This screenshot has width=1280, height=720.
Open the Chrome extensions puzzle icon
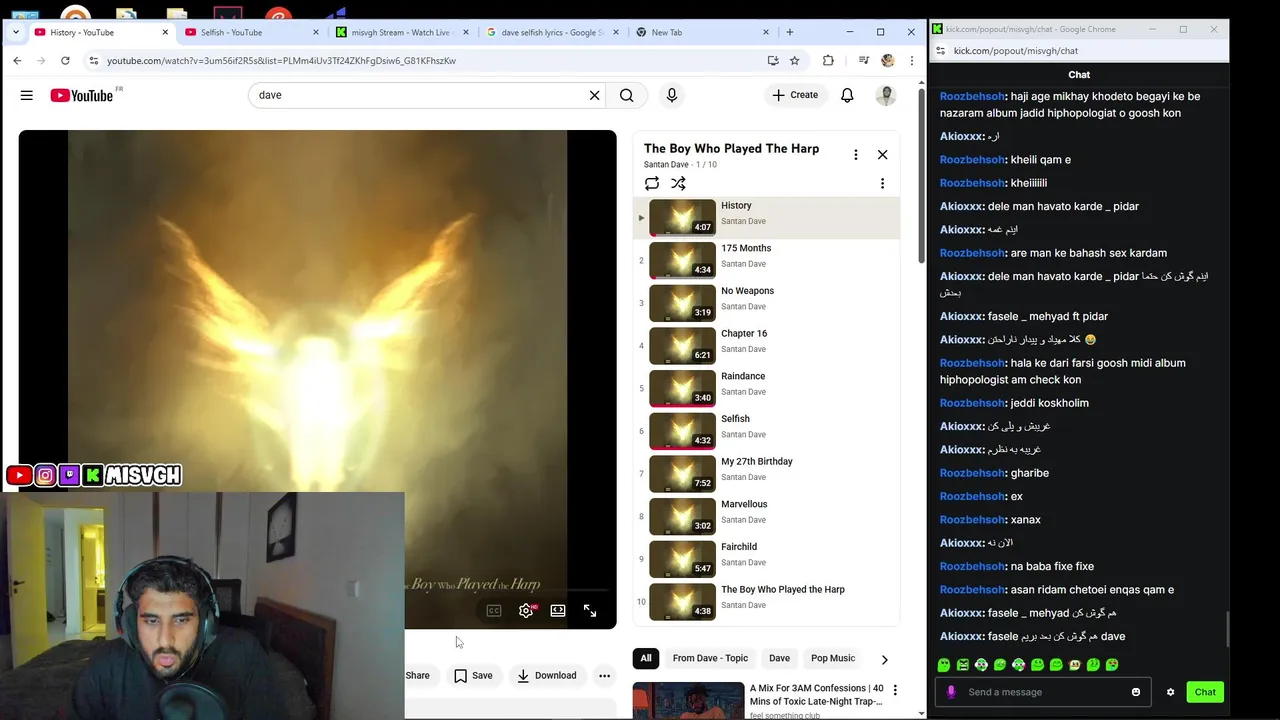[828, 61]
